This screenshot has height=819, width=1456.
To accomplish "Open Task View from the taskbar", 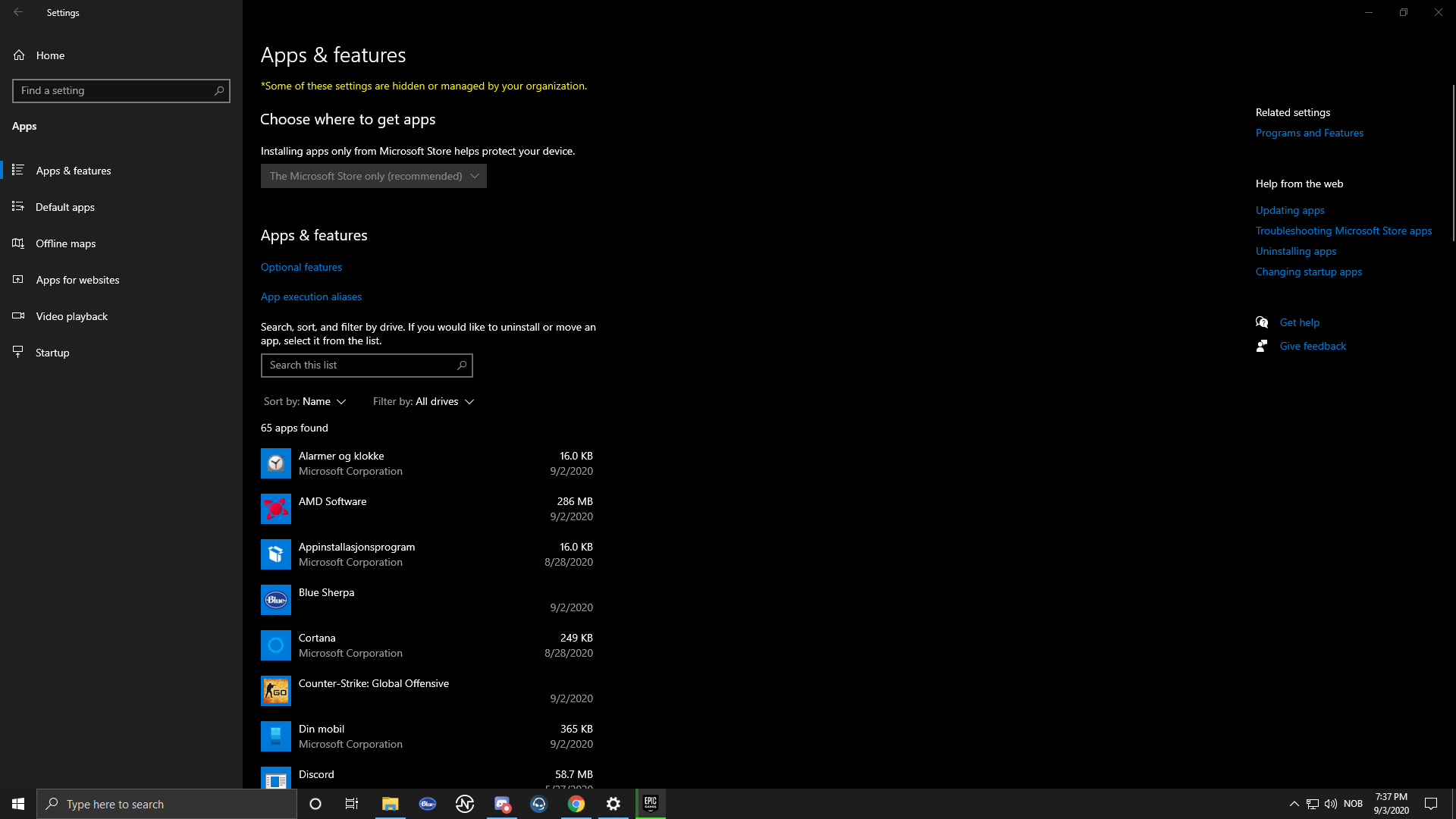I will tap(352, 804).
